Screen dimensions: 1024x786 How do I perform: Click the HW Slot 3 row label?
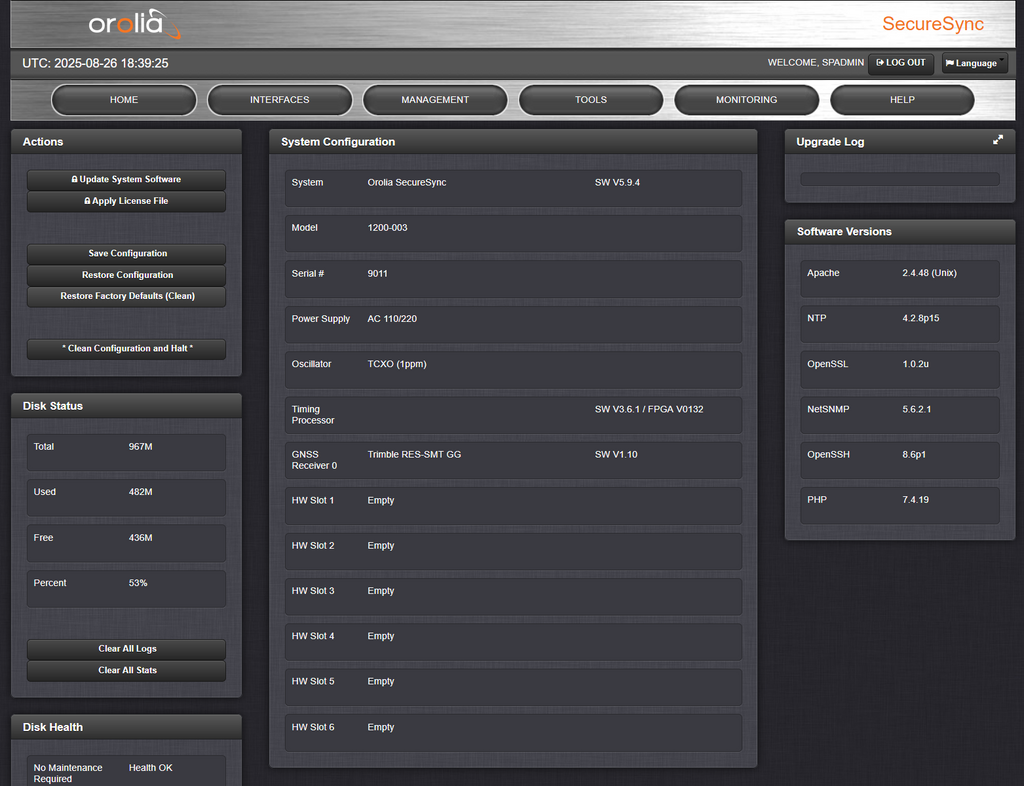(x=313, y=591)
